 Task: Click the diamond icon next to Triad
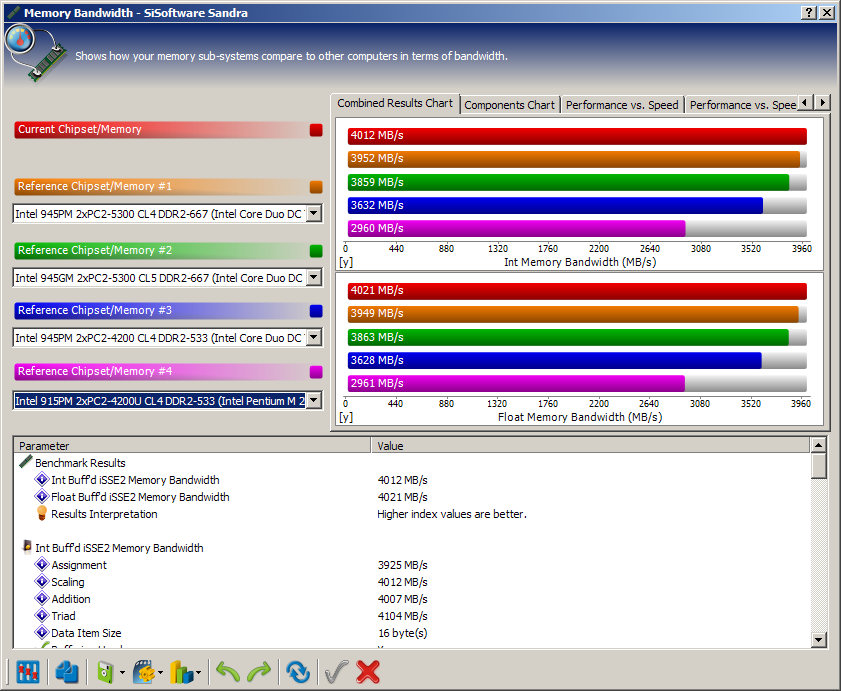coord(42,615)
